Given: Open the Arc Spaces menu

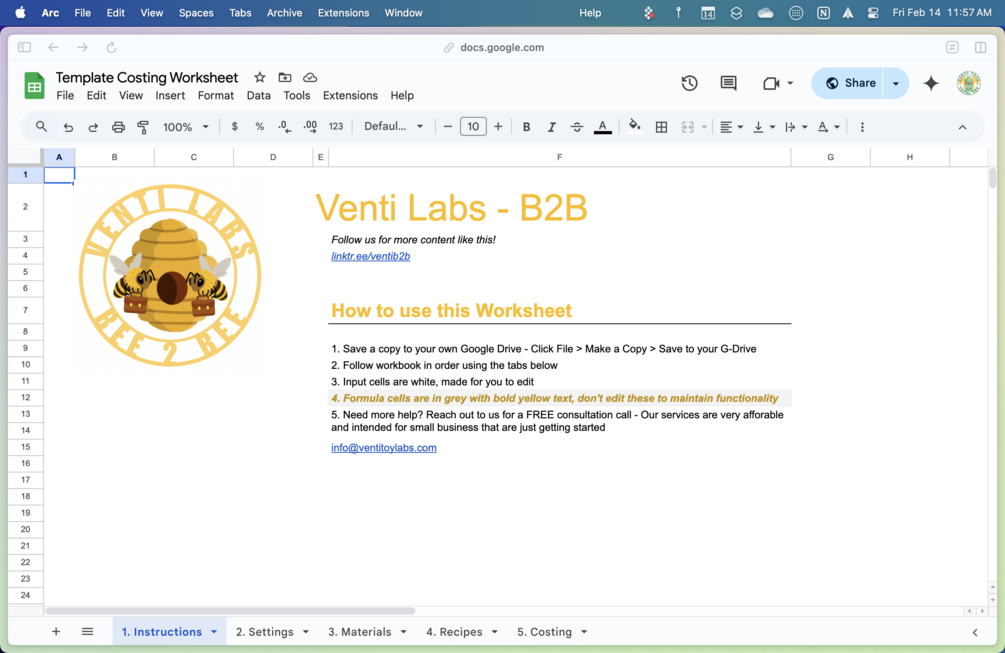Looking at the screenshot, I should (x=196, y=13).
